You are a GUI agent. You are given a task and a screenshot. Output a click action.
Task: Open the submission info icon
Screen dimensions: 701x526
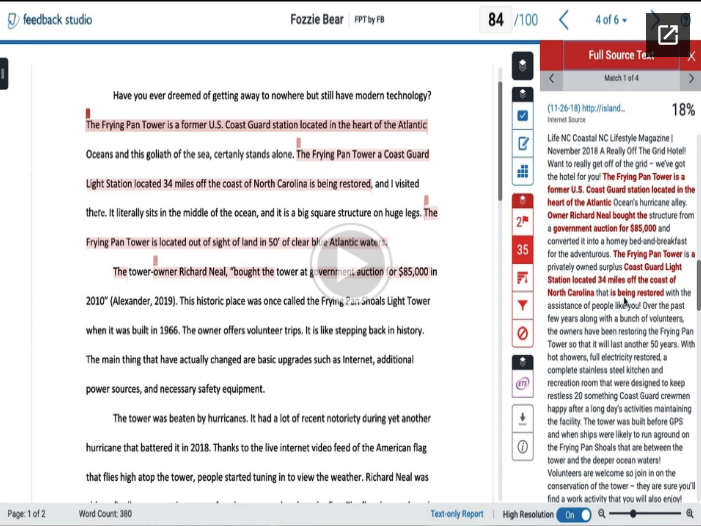(522, 446)
